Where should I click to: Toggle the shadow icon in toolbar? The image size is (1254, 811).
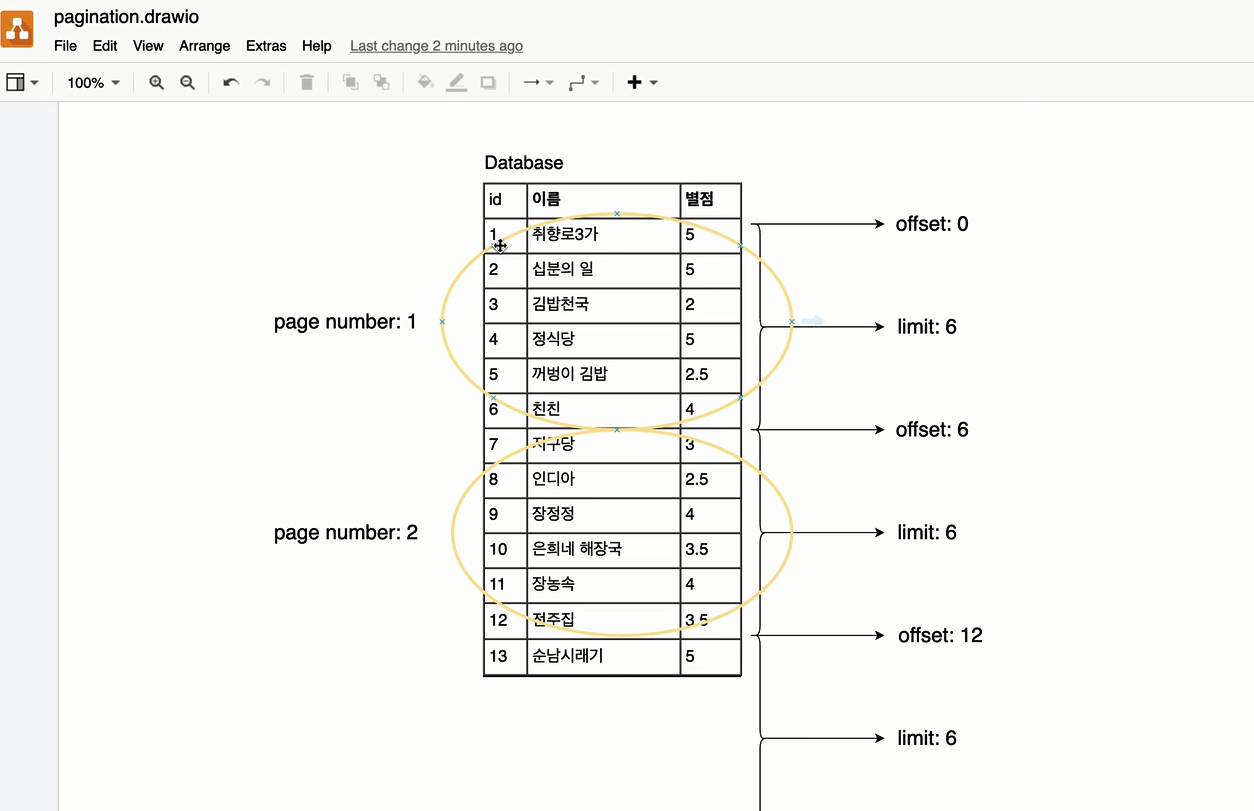pyautogui.click(x=488, y=83)
